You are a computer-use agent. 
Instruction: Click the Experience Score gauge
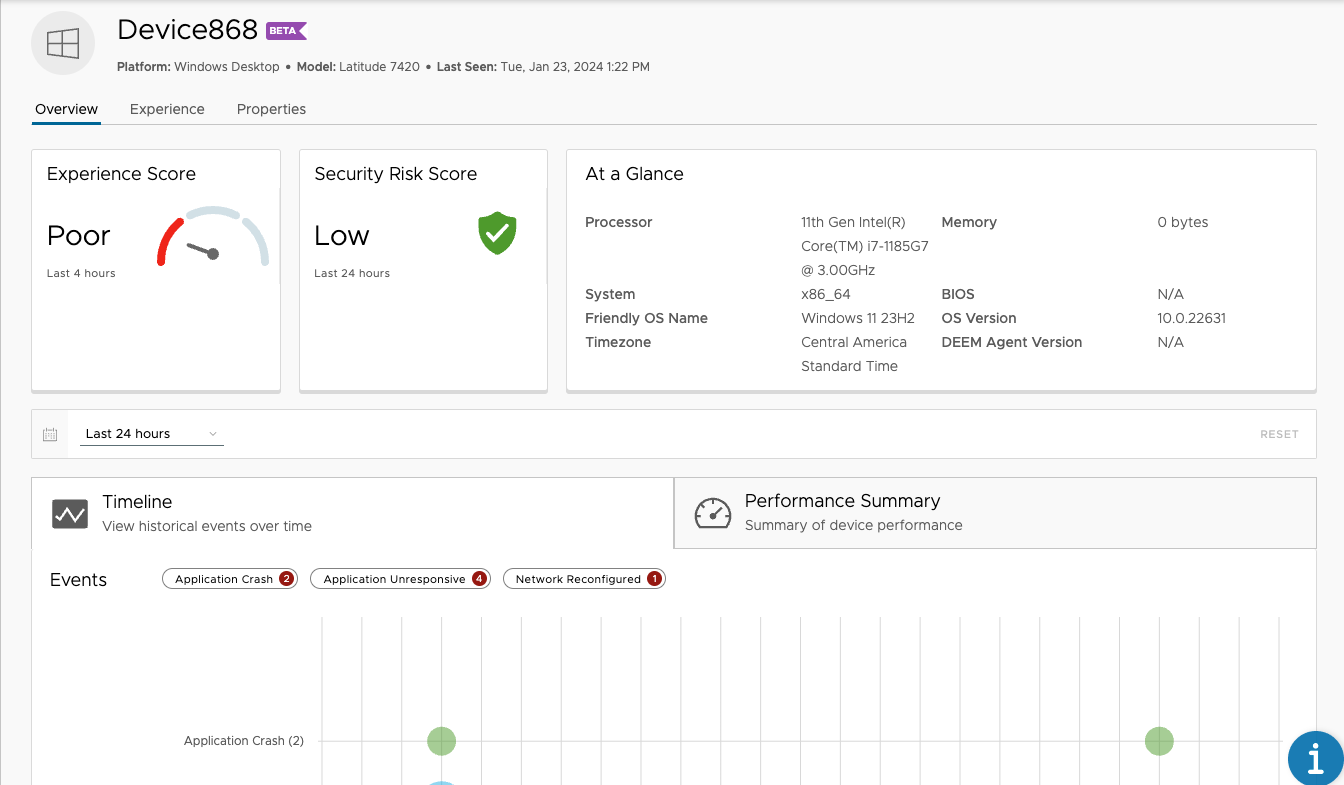[213, 238]
